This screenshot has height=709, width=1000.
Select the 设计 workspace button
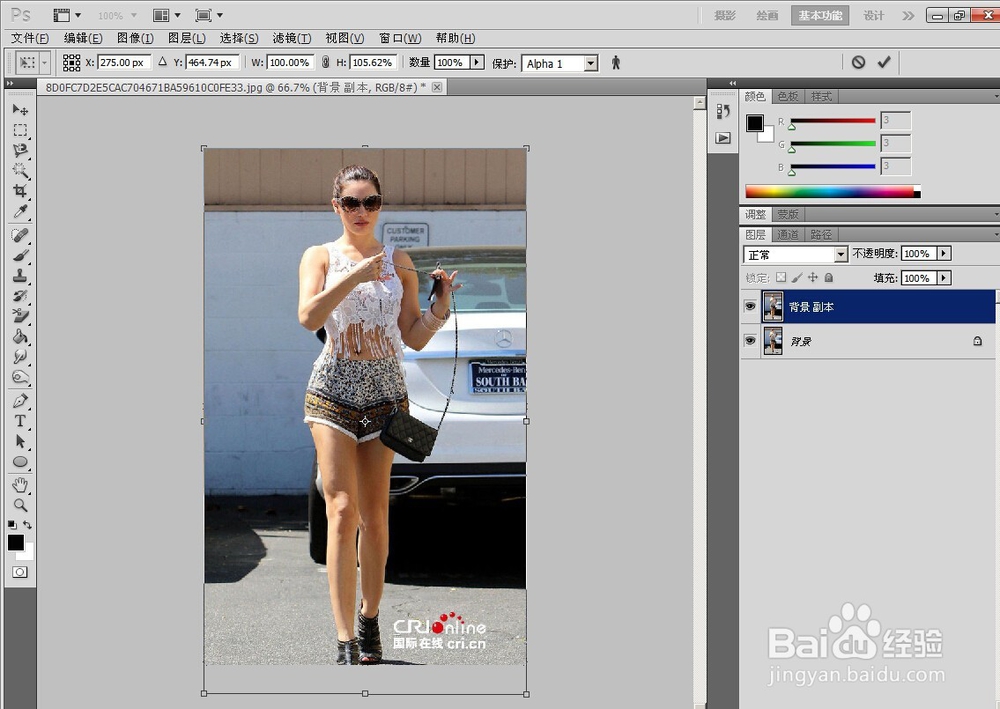tap(873, 15)
